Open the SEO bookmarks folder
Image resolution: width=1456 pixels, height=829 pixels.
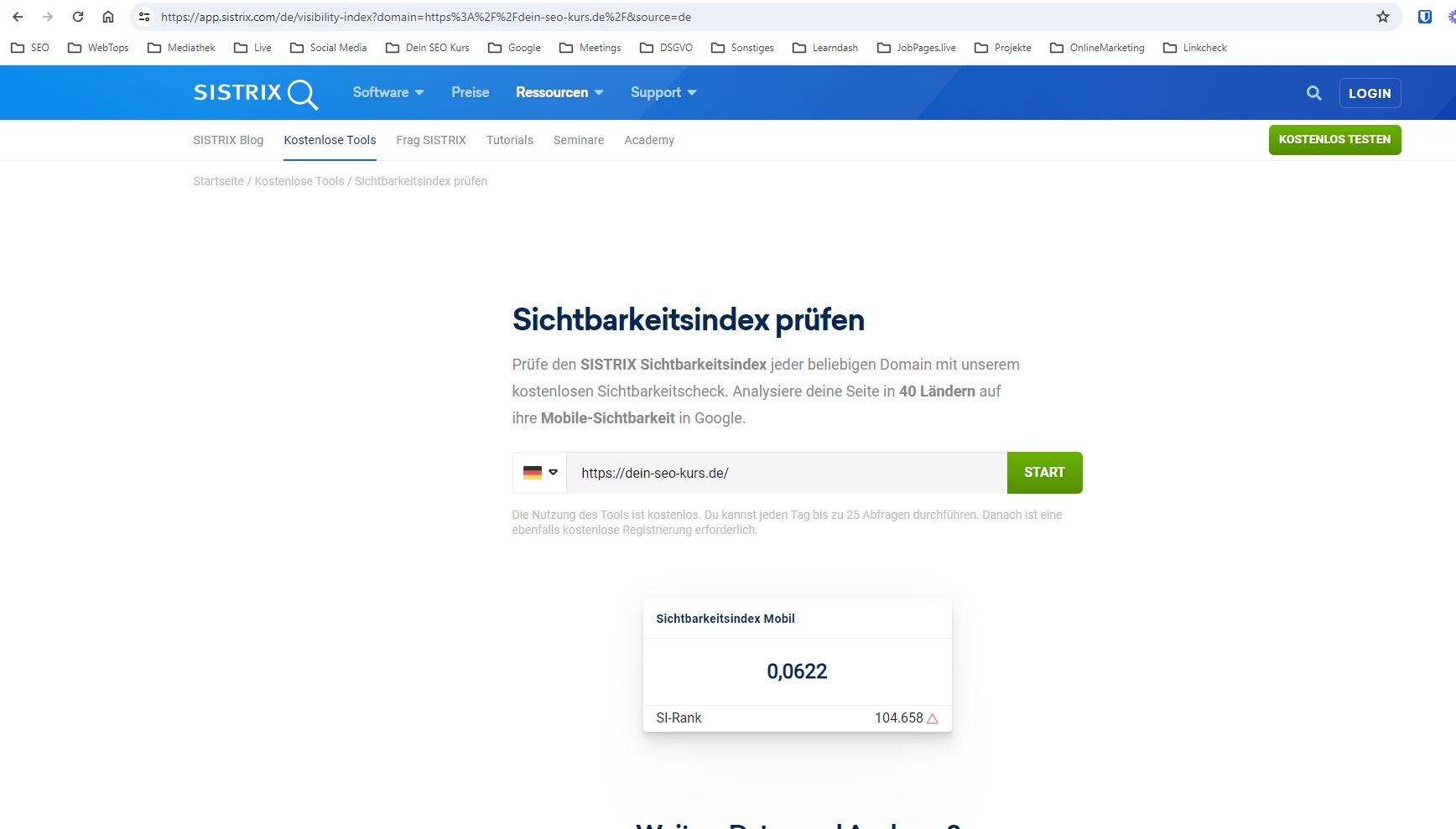[30, 48]
